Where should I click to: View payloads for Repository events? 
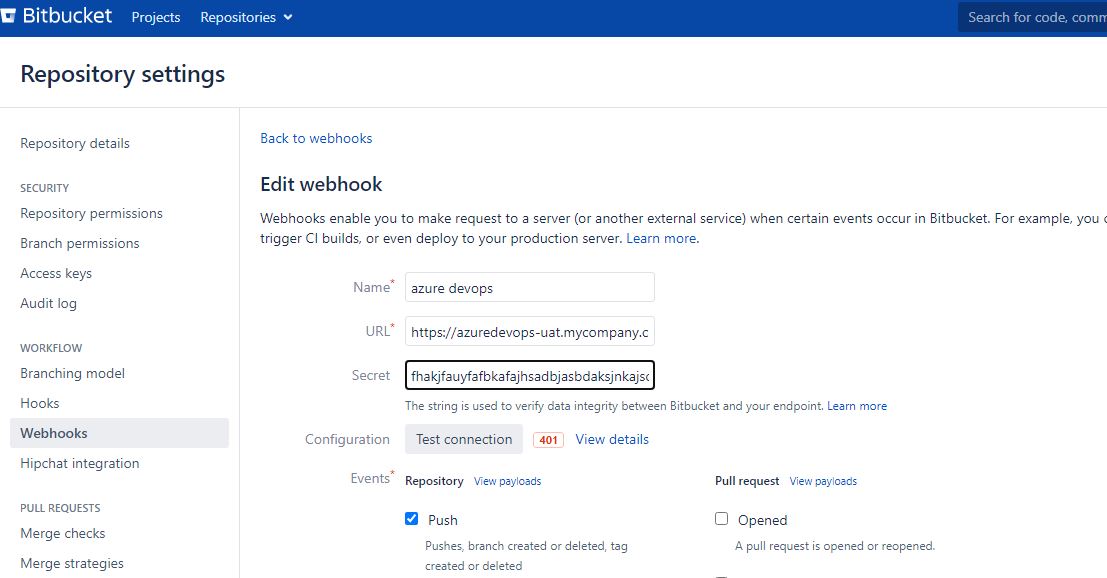click(507, 481)
